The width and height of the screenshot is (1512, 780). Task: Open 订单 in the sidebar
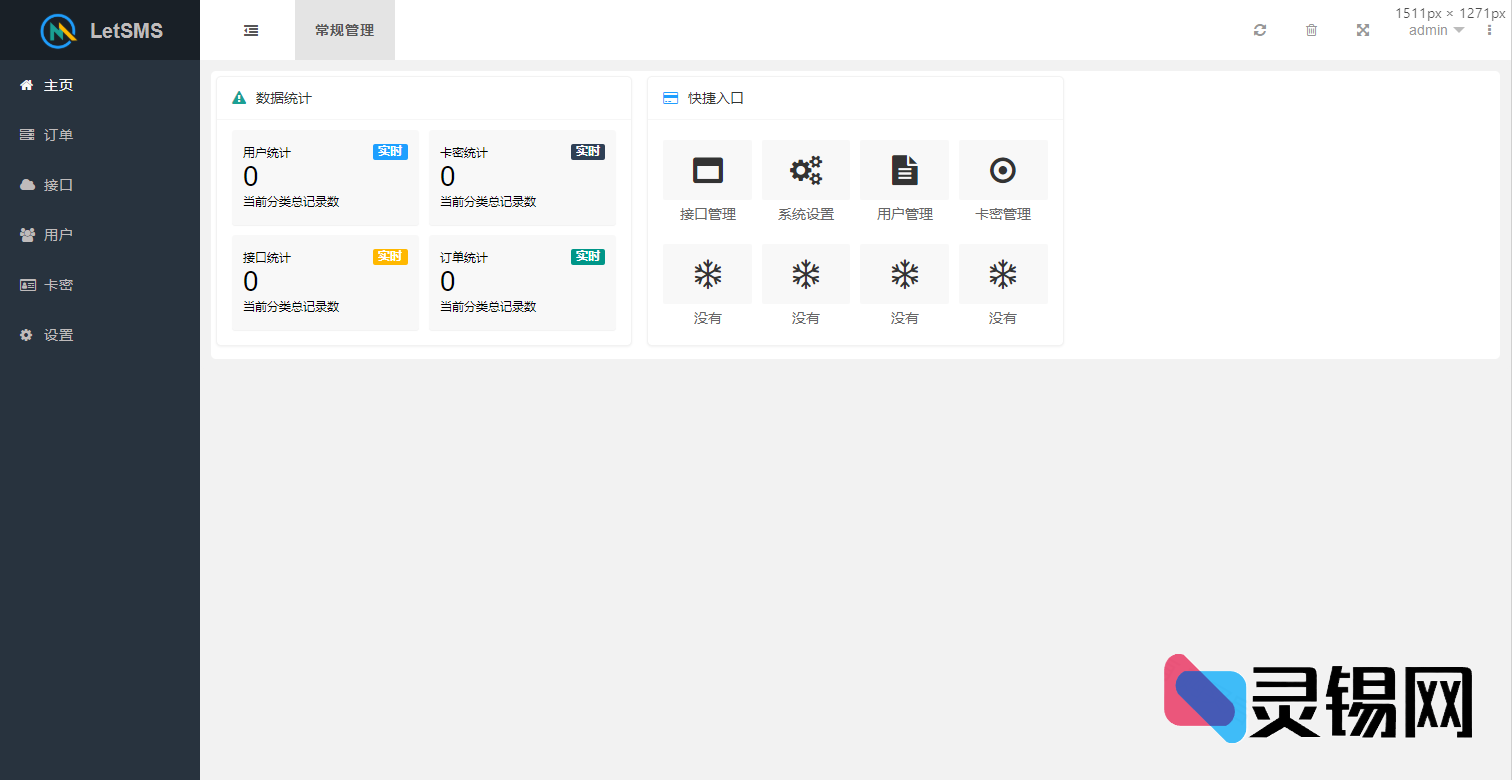pyautogui.click(x=58, y=135)
